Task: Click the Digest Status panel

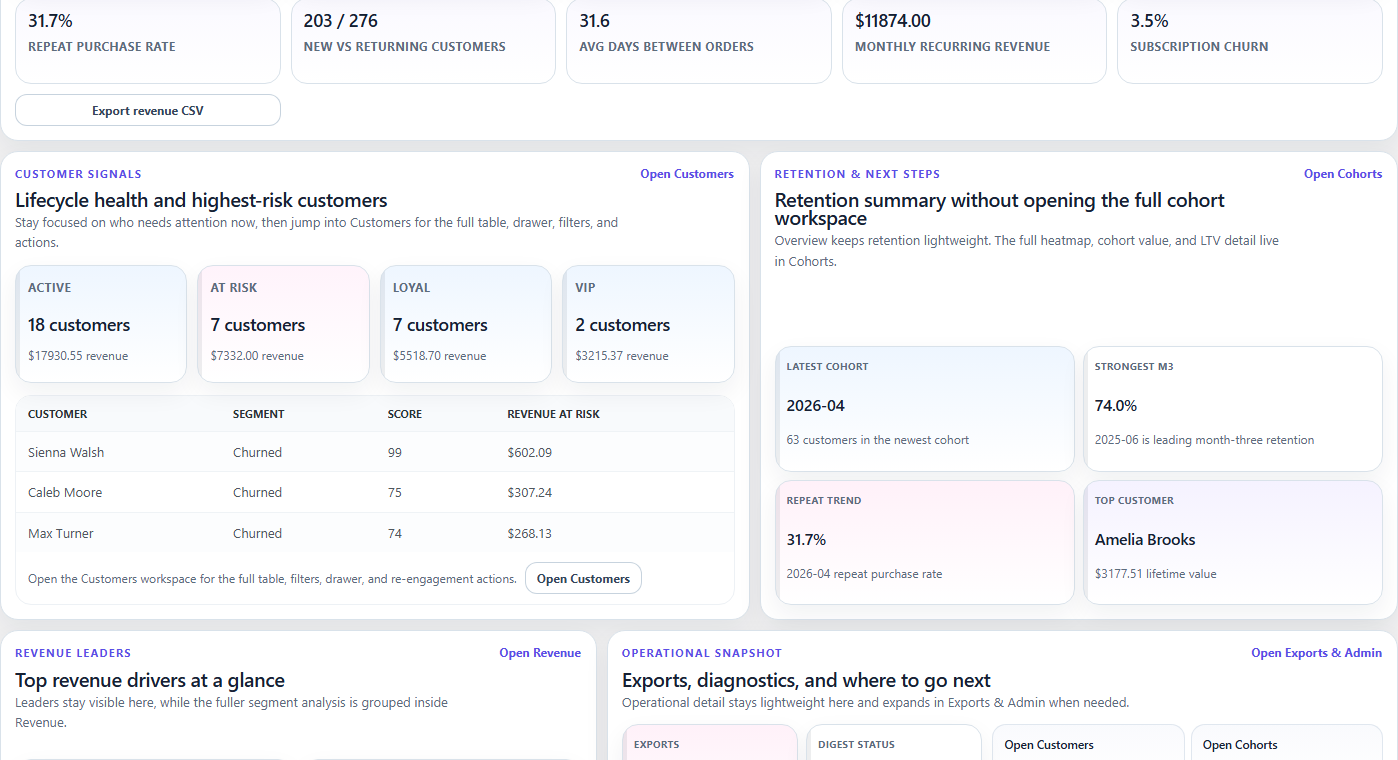Action: coord(894,744)
